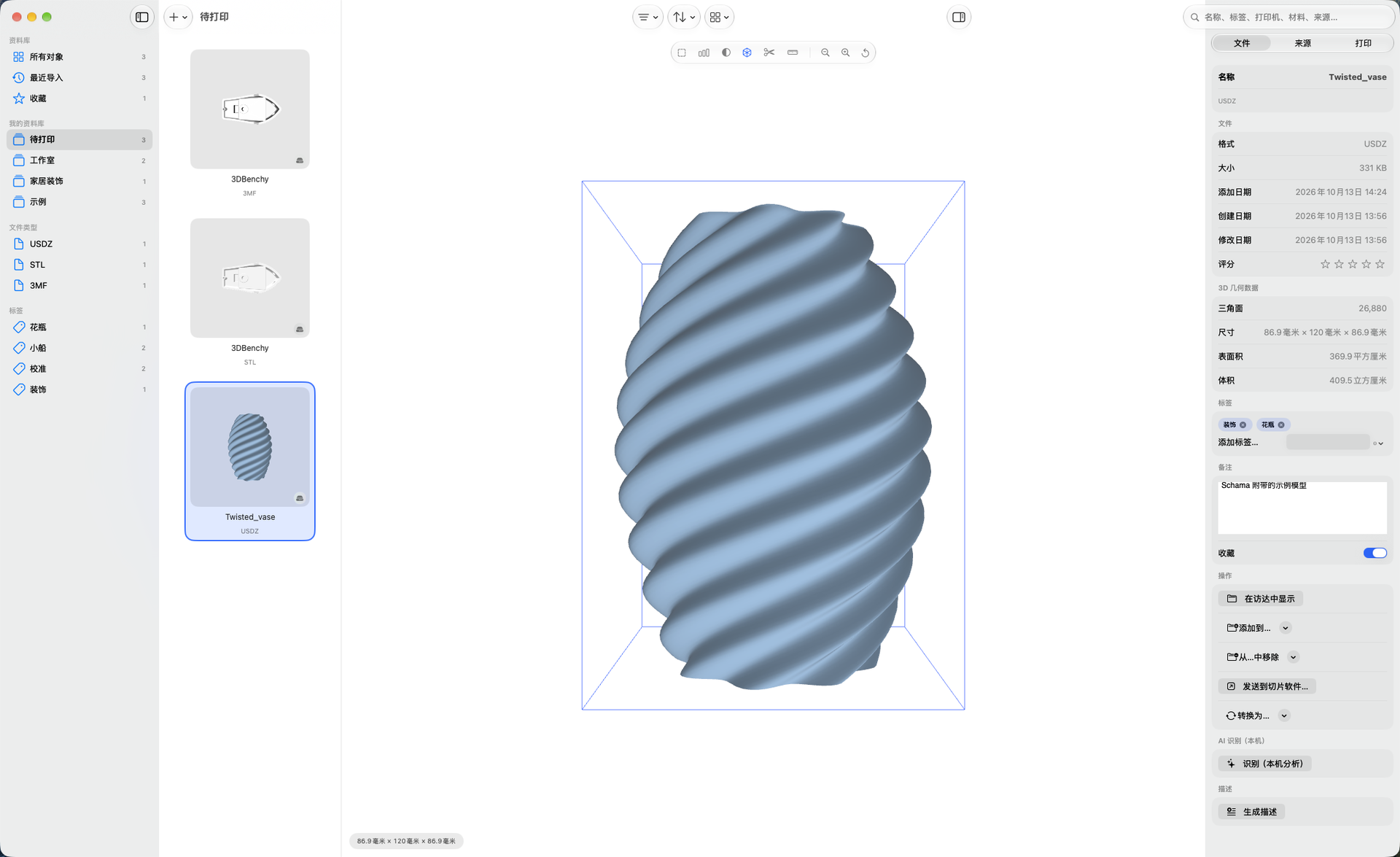Image resolution: width=1400 pixels, height=857 pixels.
Task: Toggle the right inspector panel icon
Action: click(959, 17)
